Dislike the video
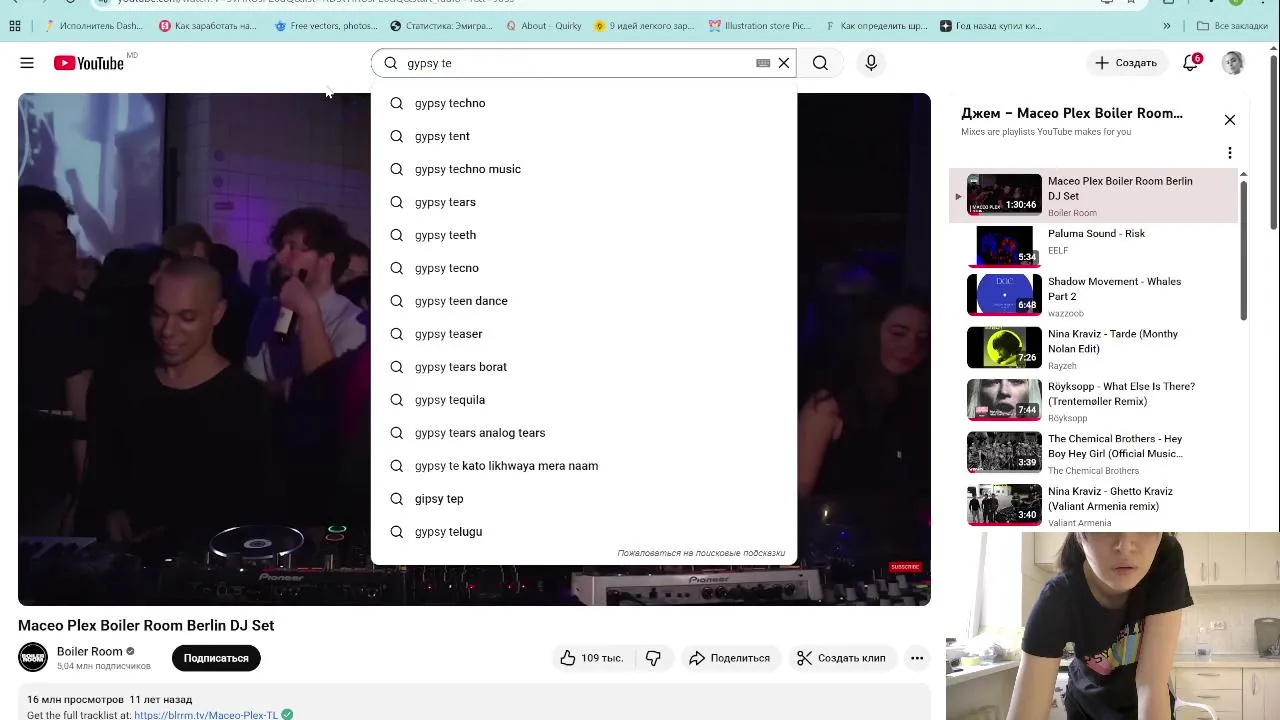 tap(653, 658)
